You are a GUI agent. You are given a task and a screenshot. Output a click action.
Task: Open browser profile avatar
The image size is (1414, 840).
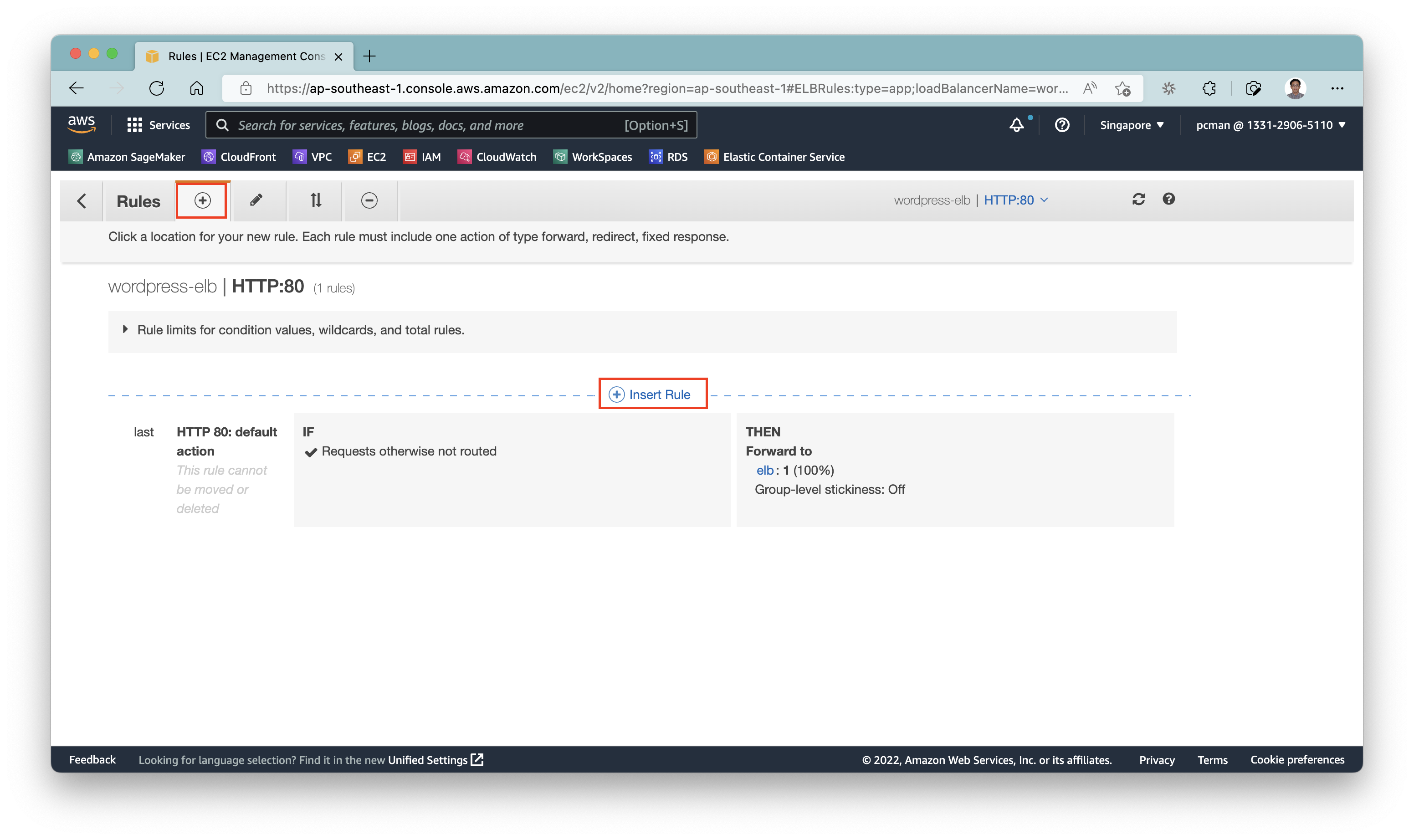(x=1295, y=88)
